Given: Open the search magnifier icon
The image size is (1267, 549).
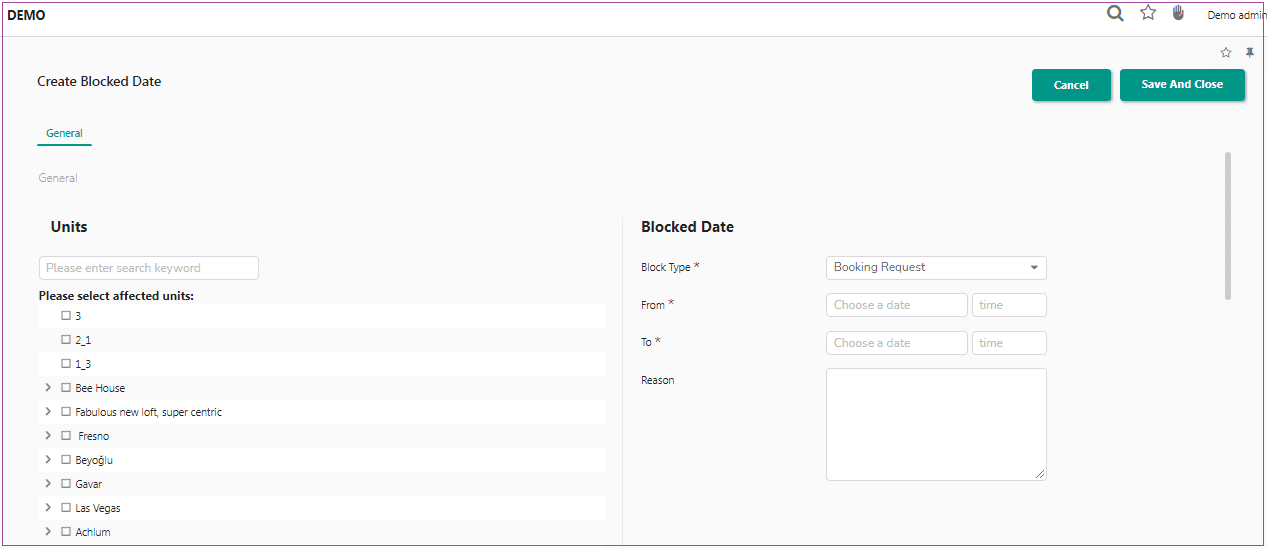Looking at the screenshot, I should coord(1115,14).
